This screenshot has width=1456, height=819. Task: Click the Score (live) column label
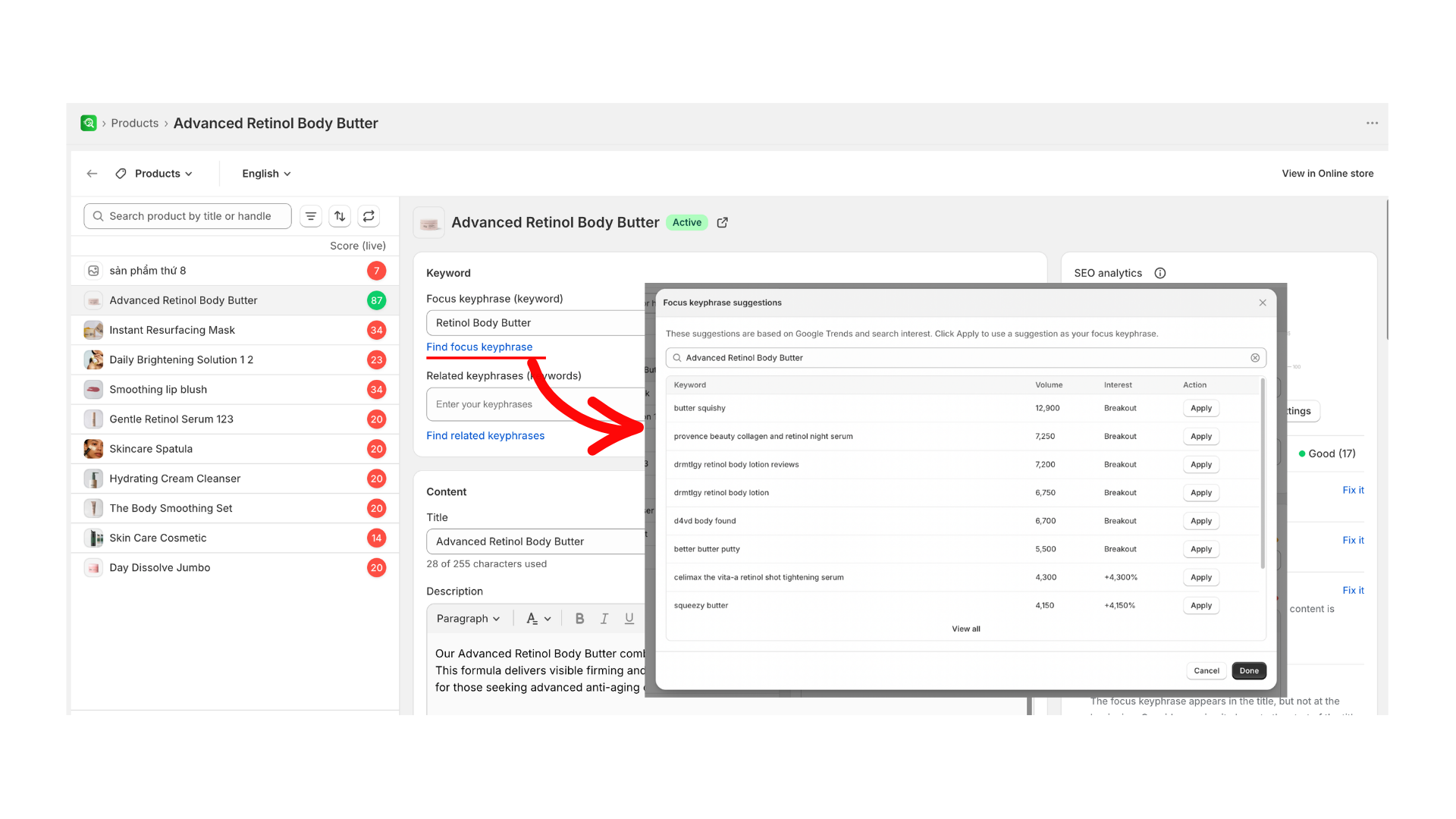tap(357, 246)
